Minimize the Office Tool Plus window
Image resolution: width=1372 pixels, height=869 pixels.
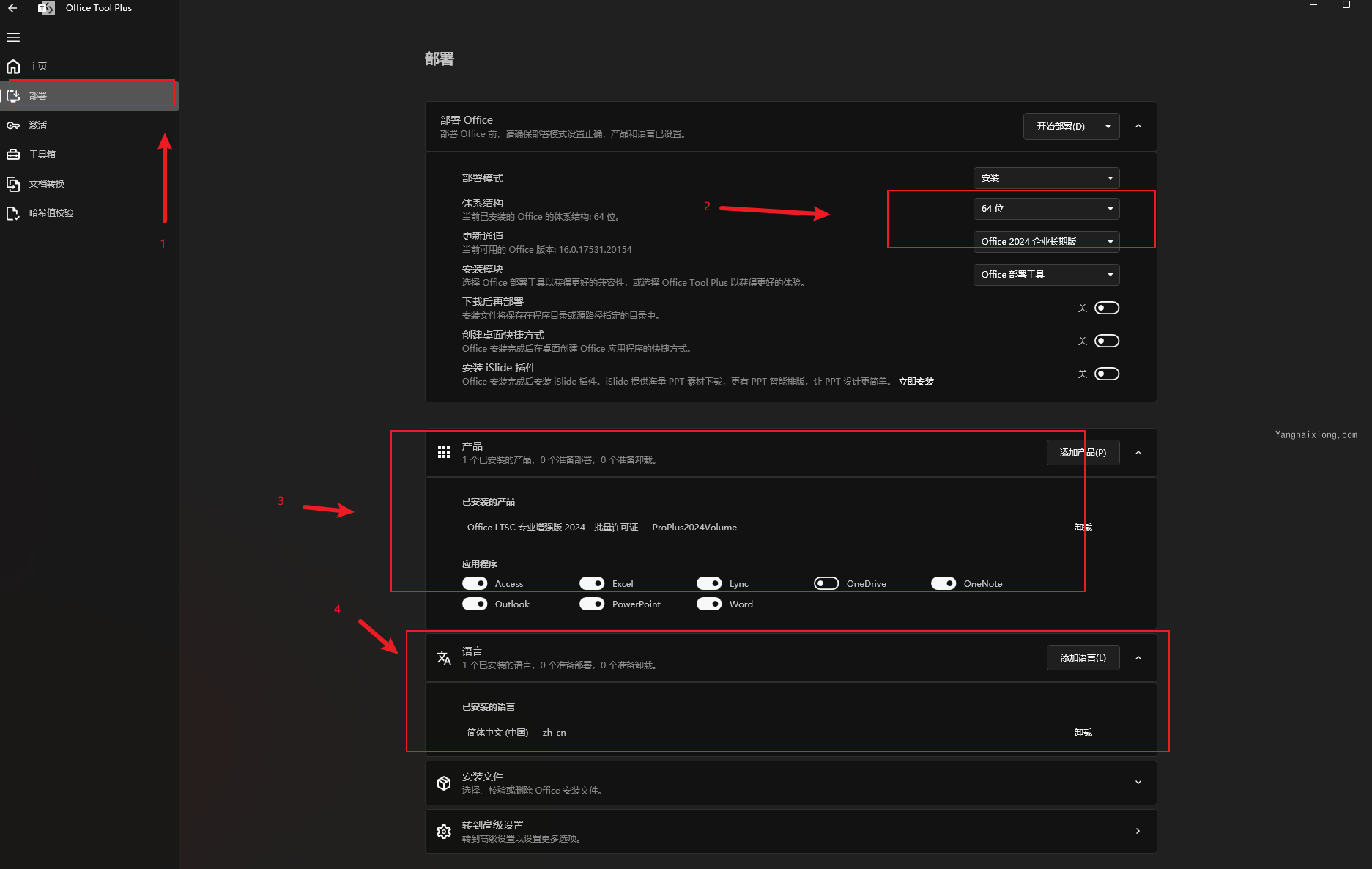click(x=1313, y=5)
